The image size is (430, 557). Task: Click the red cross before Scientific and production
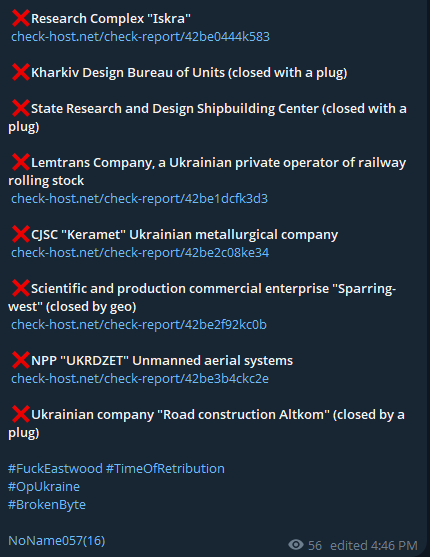pos(21,288)
